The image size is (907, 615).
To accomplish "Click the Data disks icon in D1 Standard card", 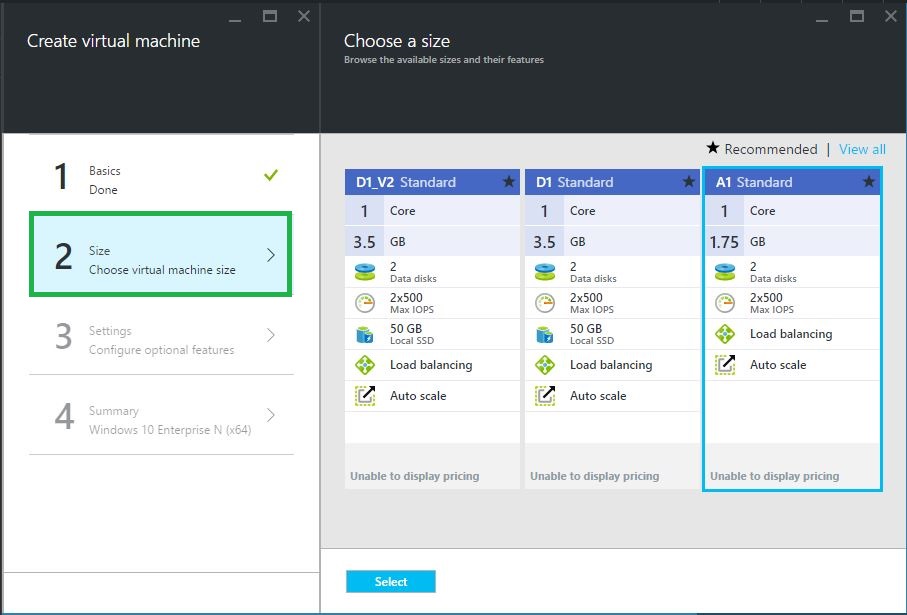I will pyautogui.click(x=545, y=271).
